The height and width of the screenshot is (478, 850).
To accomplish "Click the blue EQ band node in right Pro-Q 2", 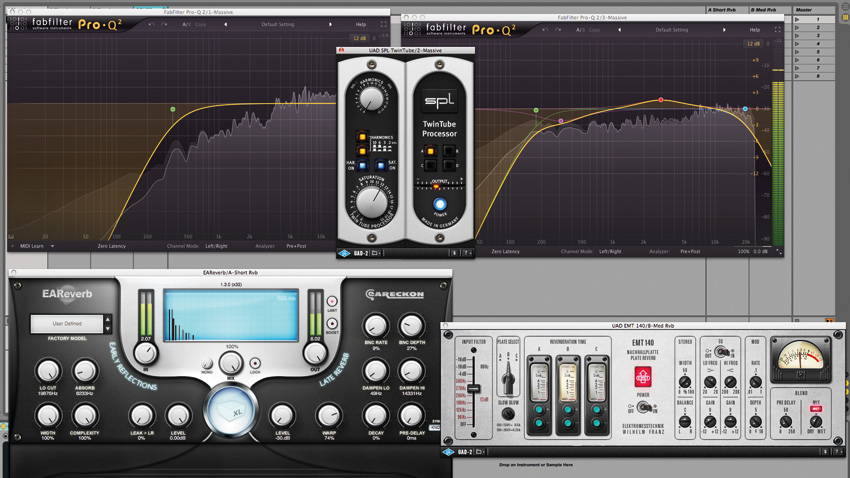I will pos(745,109).
